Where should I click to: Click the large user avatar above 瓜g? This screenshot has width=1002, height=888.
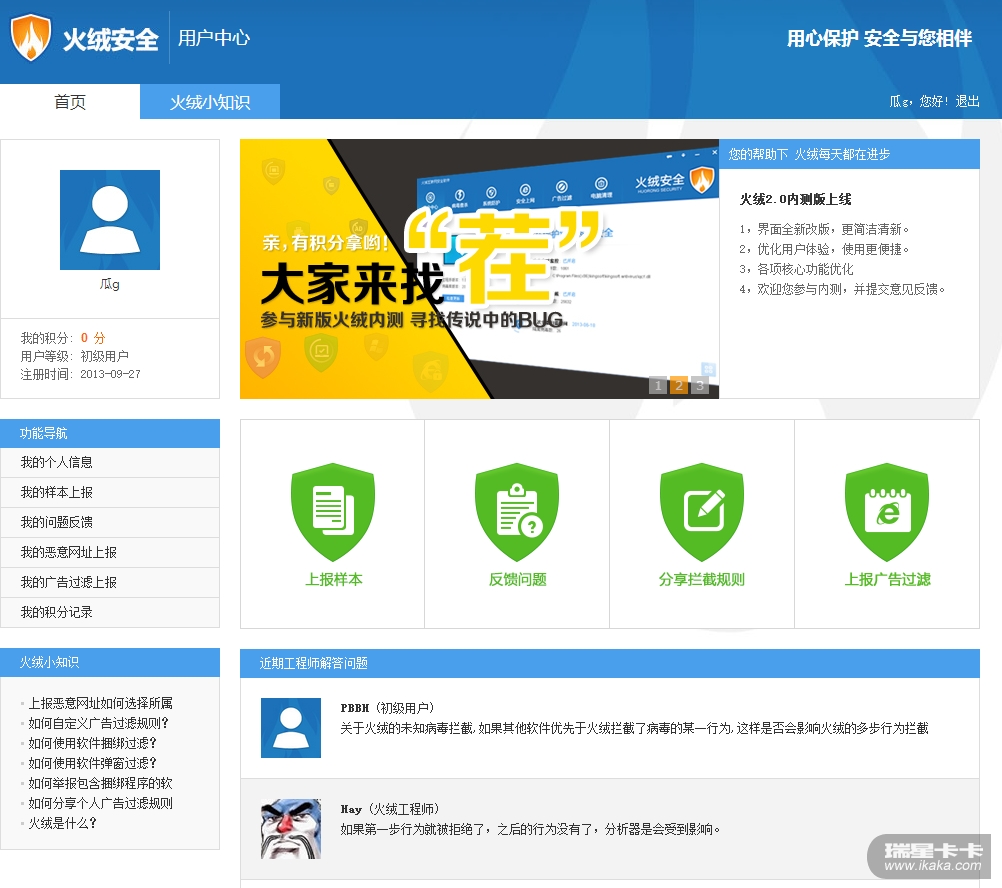[x=110, y=220]
